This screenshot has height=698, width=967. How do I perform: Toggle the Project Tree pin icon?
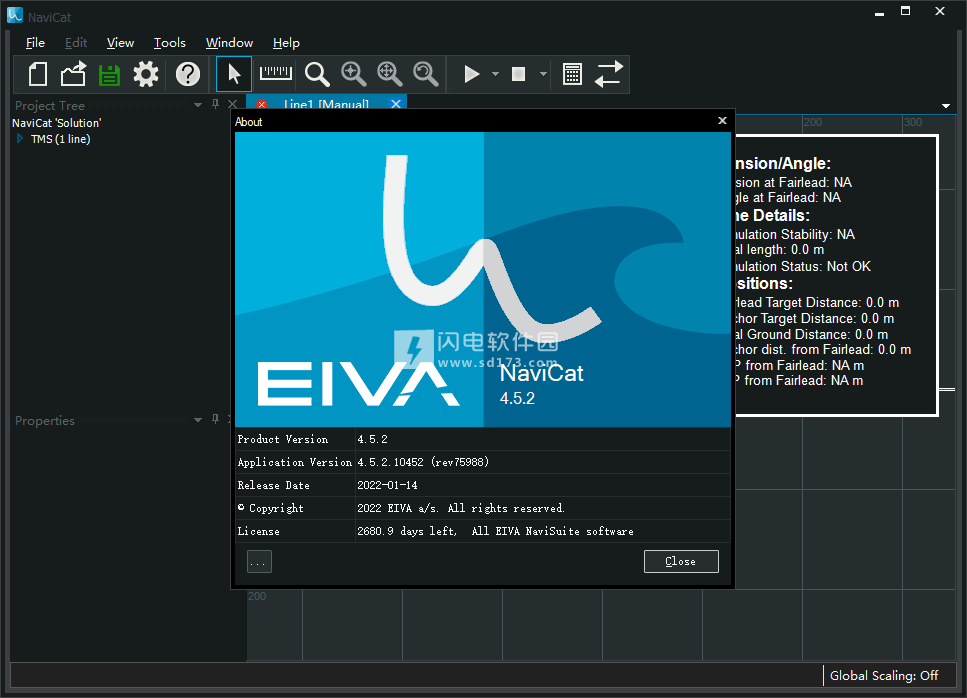(x=215, y=104)
